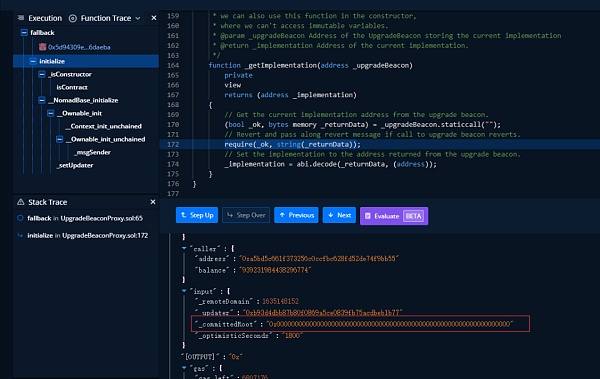Click the Step Over button

[246, 215]
